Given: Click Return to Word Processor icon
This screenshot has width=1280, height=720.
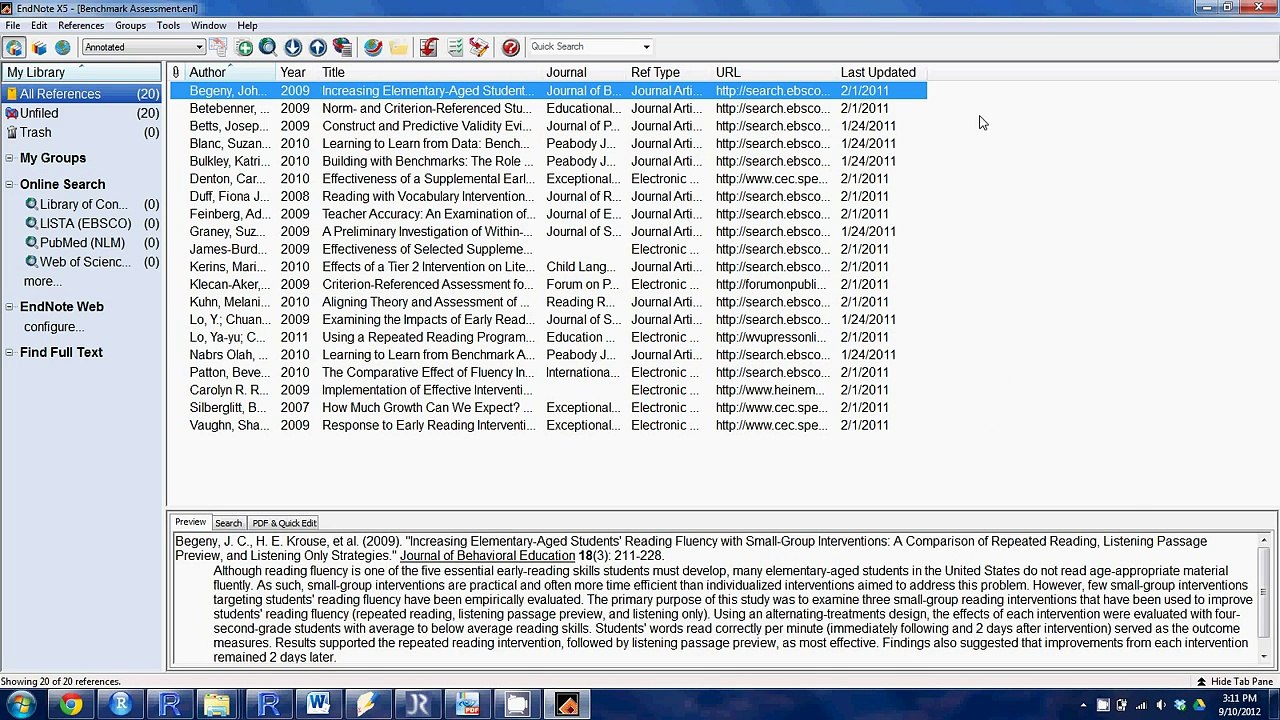Looking at the screenshot, I should tap(480, 47).
